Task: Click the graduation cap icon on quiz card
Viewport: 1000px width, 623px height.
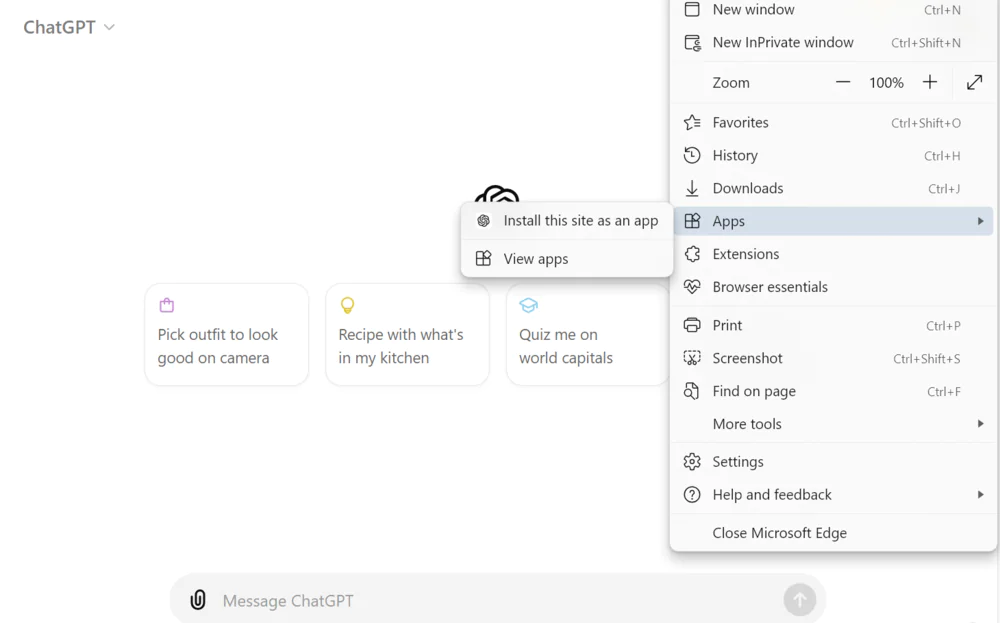Action: (528, 305)
